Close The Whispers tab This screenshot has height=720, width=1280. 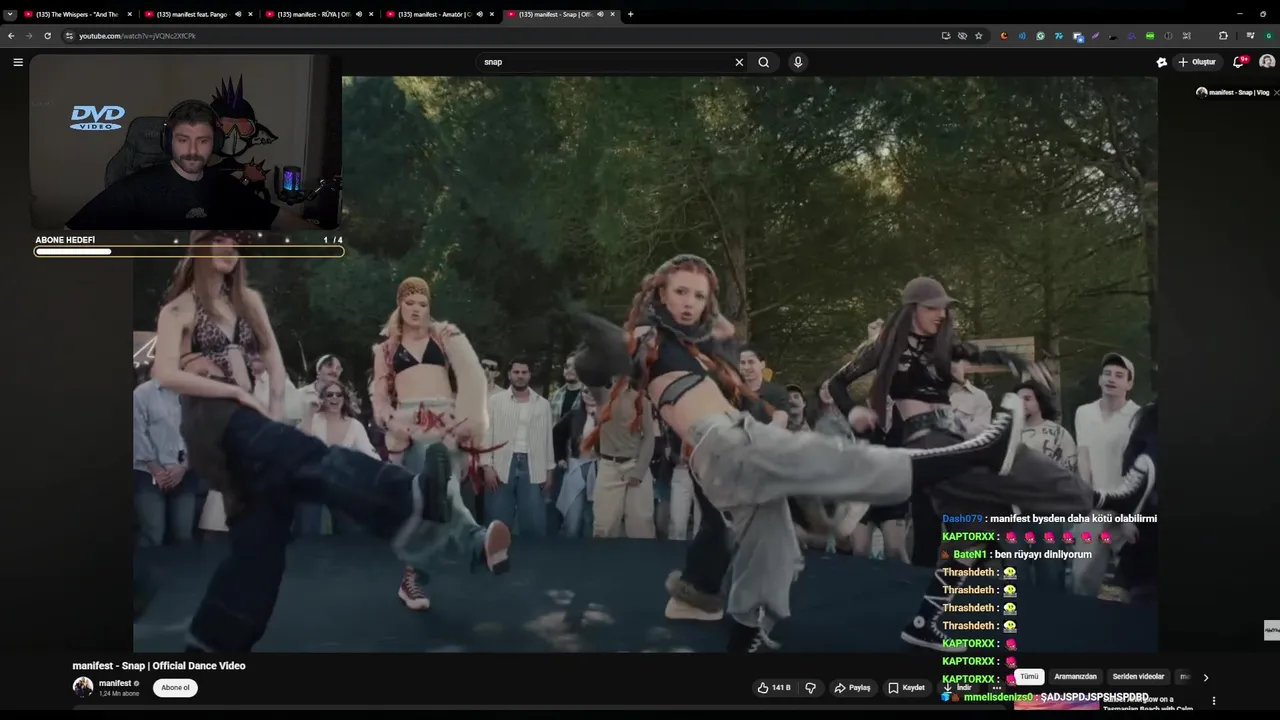[x=130, y=14]
